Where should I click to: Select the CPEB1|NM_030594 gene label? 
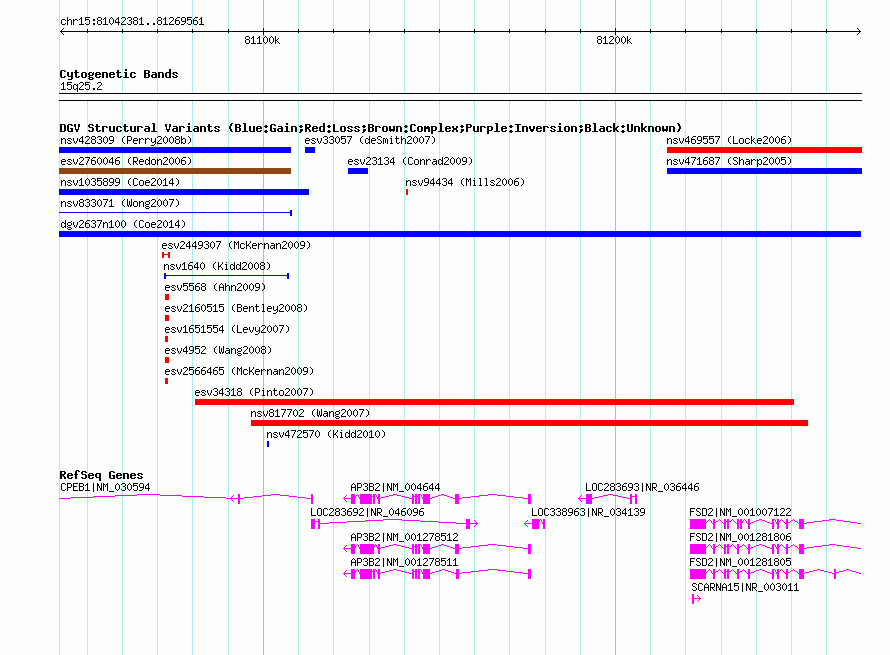(105, 488)
